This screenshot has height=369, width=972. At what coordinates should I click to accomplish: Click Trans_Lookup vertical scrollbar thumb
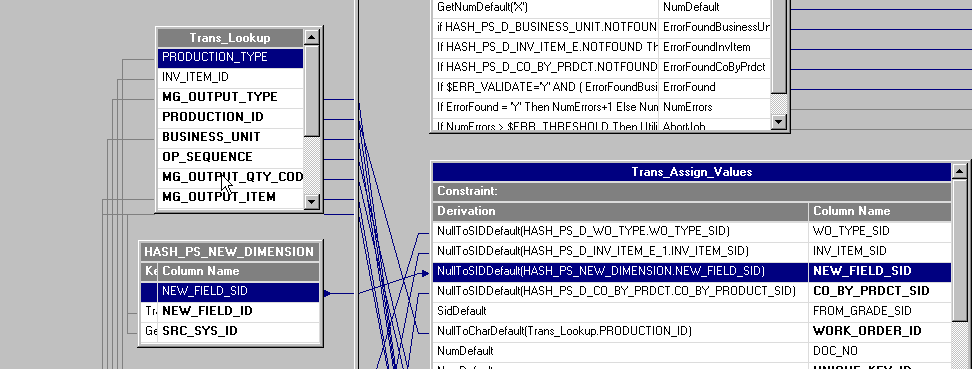click(x=312, y=91)
